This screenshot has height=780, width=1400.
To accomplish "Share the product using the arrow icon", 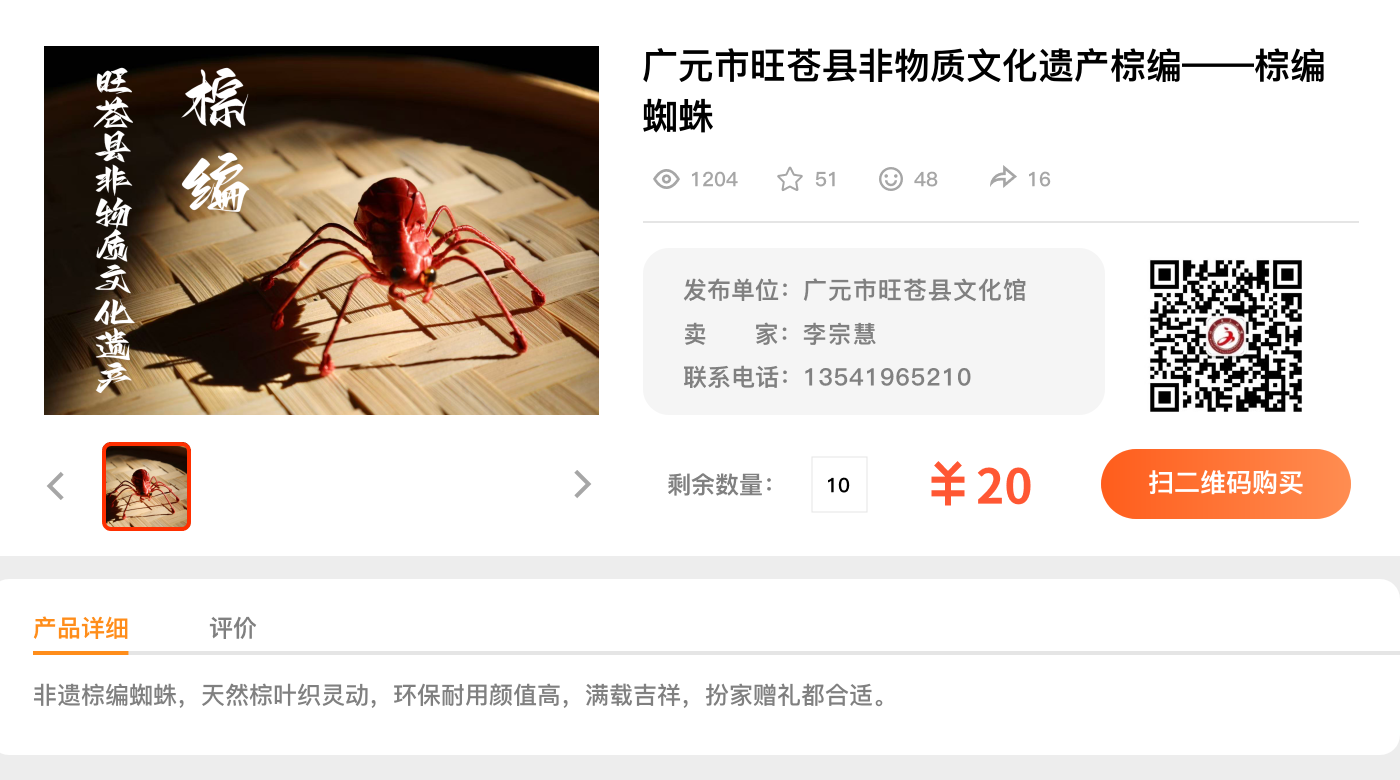I will [1002, 178].
